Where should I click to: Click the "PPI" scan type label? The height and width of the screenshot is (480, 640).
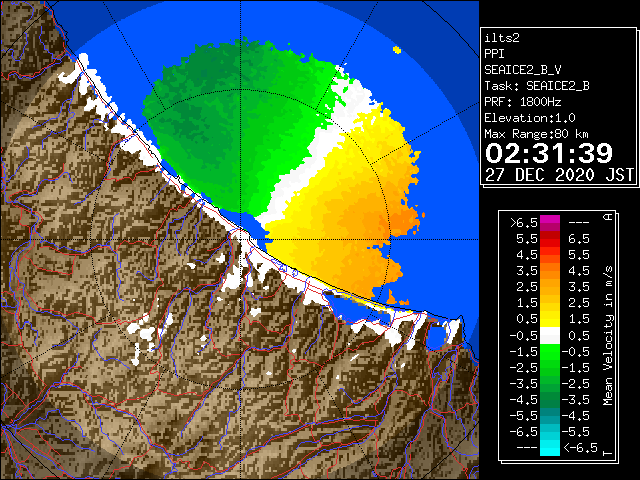click(494, 54)
